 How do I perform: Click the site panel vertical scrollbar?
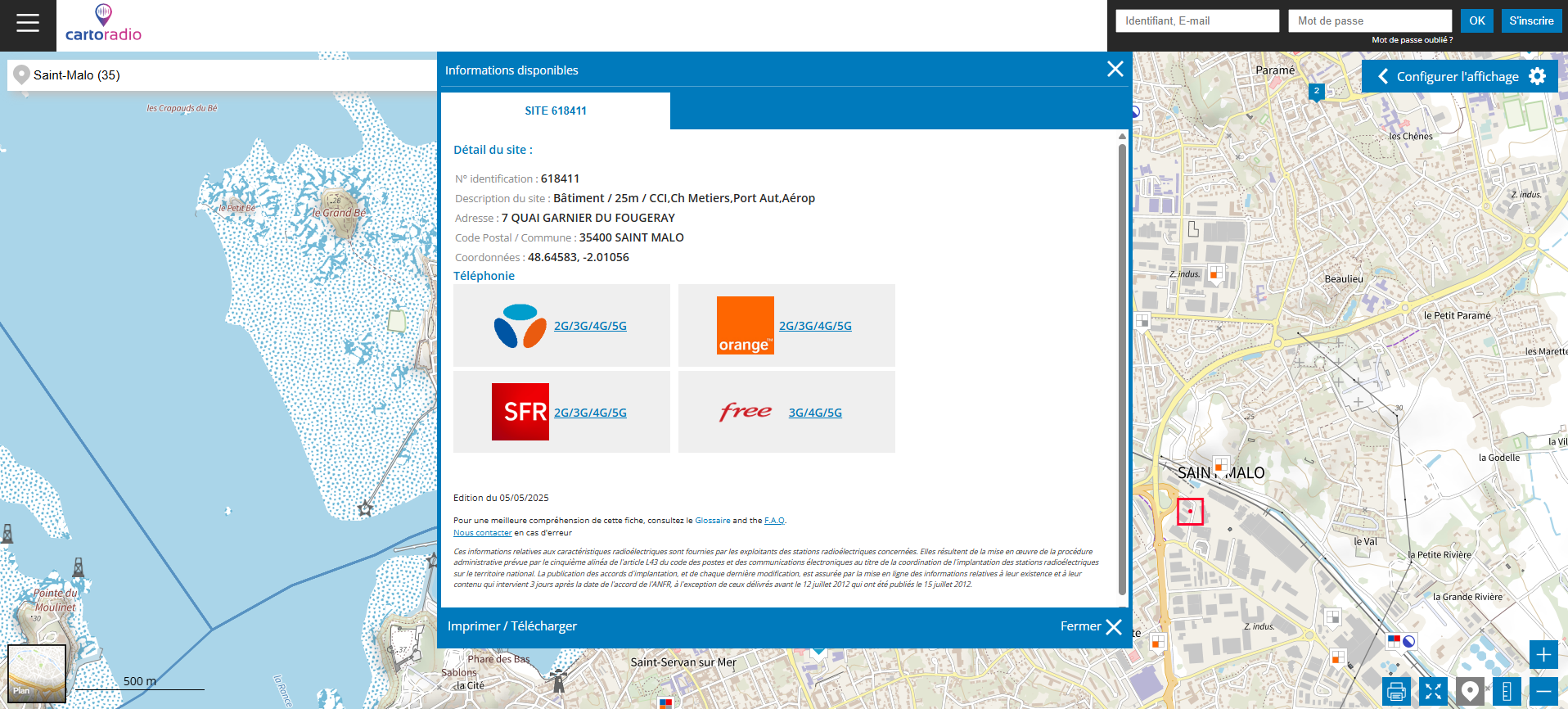tap(1122, 368)
